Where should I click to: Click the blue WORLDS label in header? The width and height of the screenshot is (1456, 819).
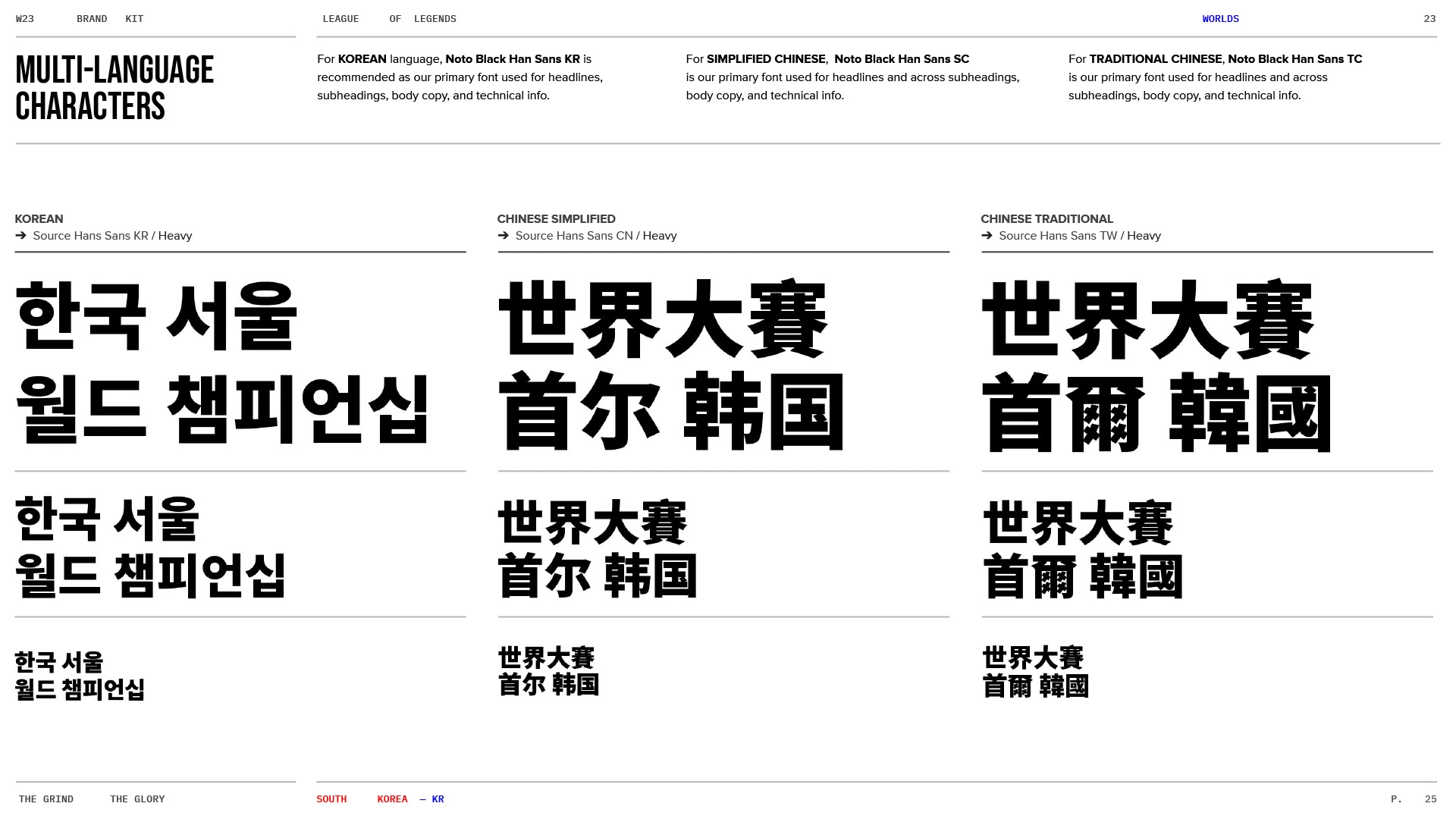pyautogui.click(x=1220, y=19)
